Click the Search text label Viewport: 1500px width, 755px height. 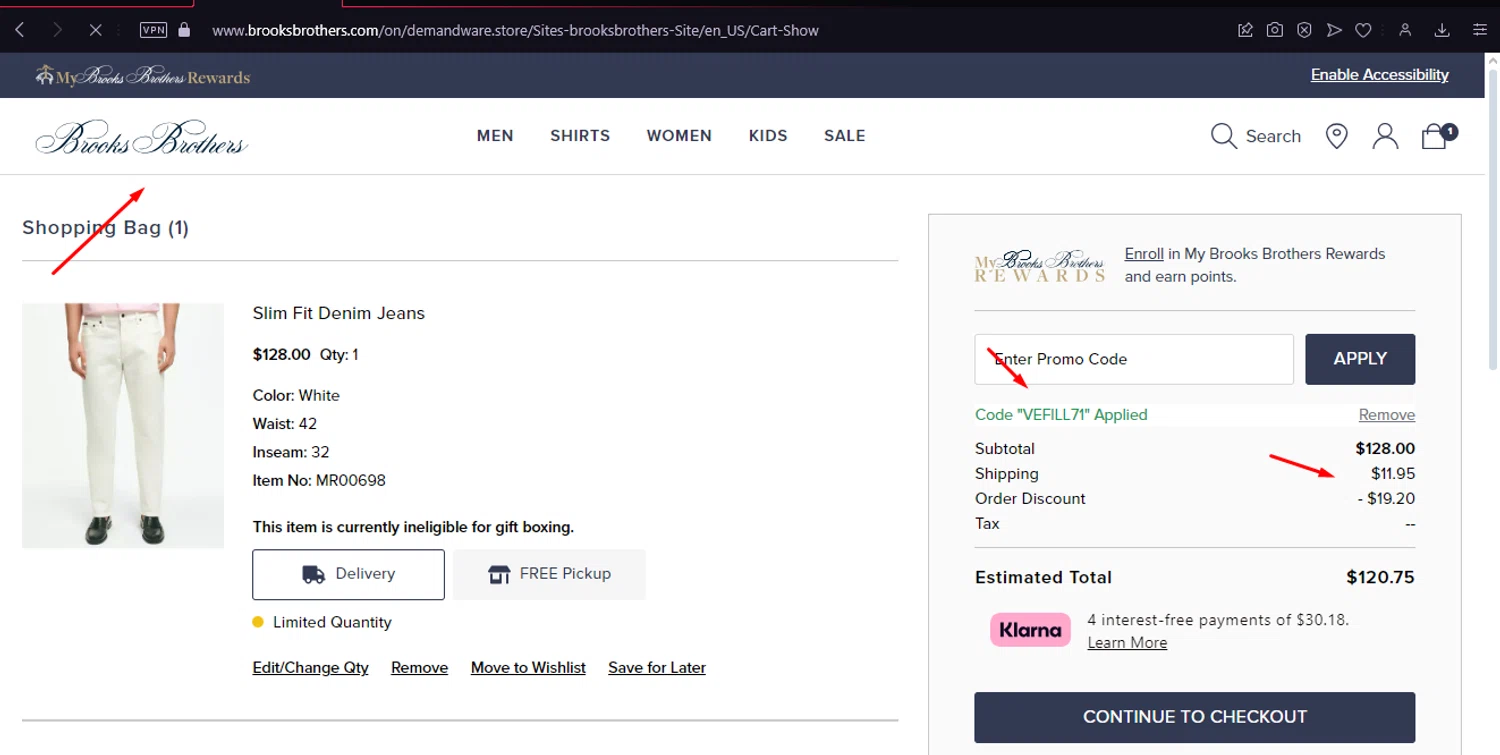point(1273,136)
